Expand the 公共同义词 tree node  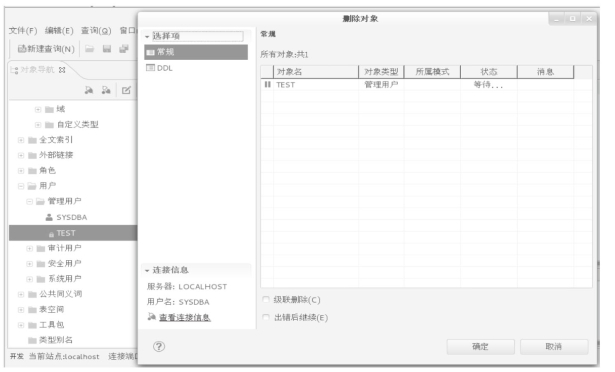click(x=21, y=294)
